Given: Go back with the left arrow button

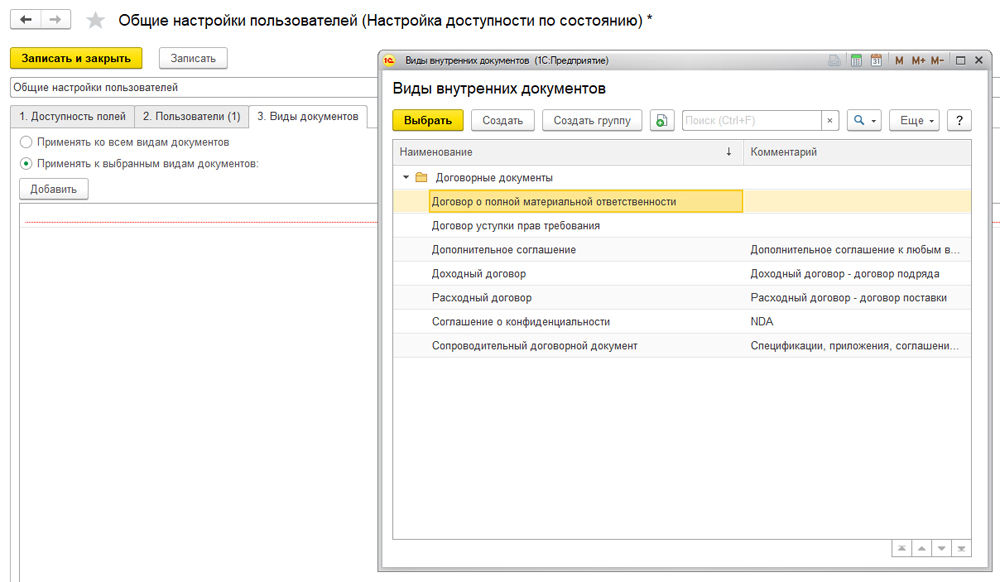Looking at the screenshot, I should pyautogui.click(x=25, y=20).
